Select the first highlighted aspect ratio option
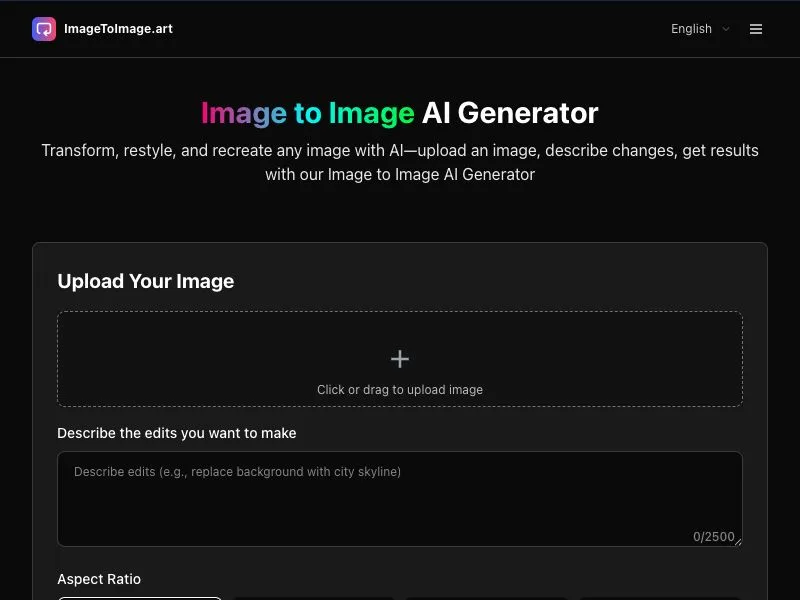The height and width of the screenshot is (600, 800). point(140,598)
